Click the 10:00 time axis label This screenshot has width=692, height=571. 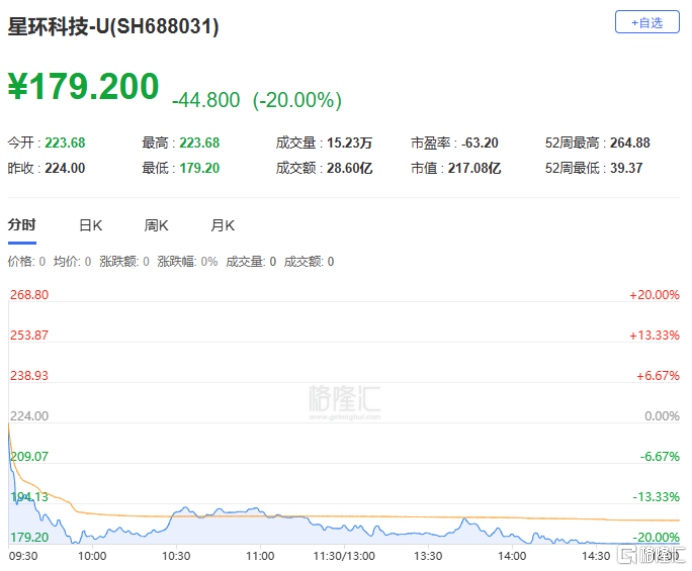tap(92, 556)
